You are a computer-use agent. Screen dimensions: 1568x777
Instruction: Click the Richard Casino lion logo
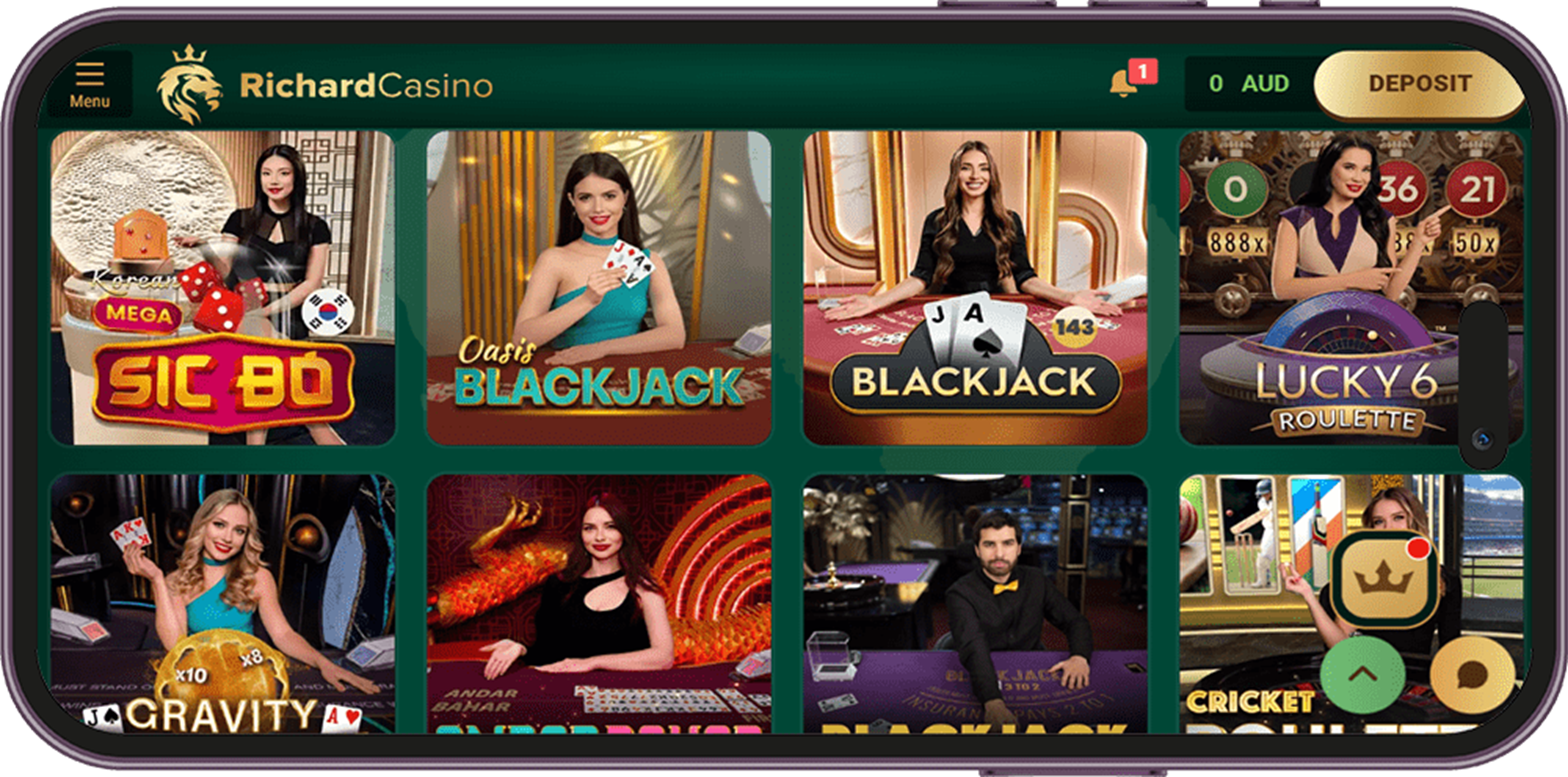pos(189,85)
